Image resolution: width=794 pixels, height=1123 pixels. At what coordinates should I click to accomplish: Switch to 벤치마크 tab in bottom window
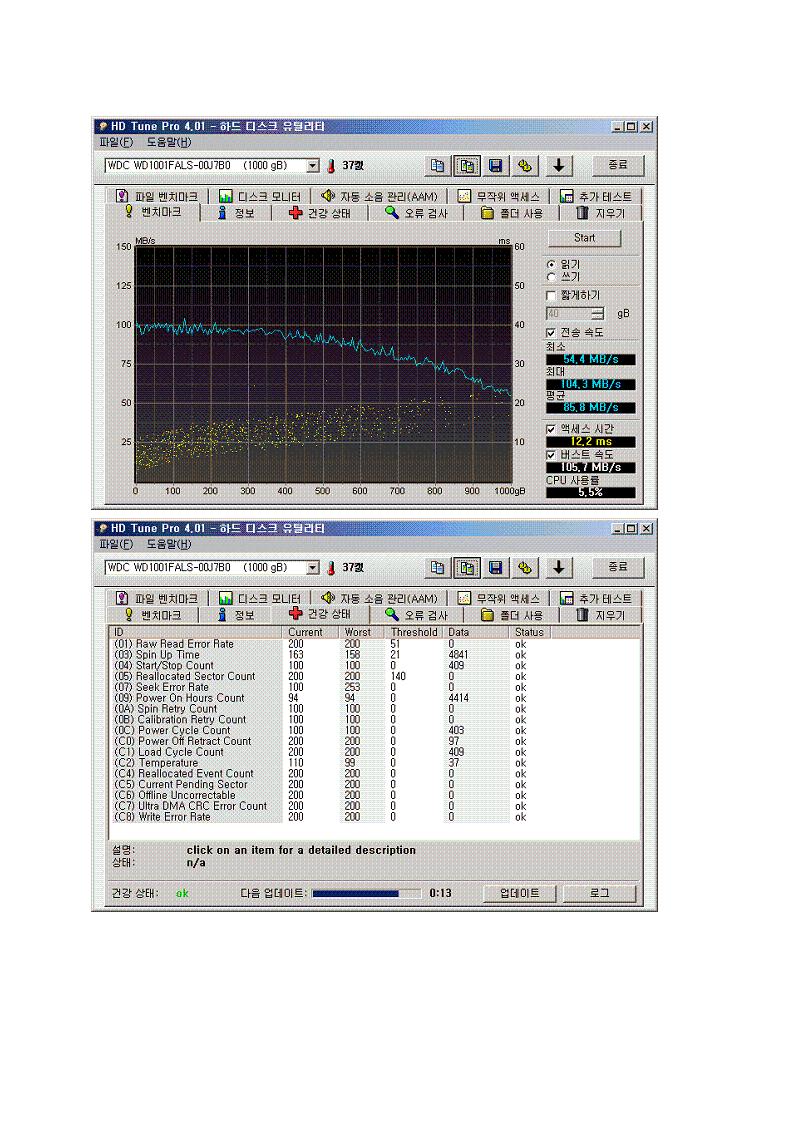click(x=153, y=615)
